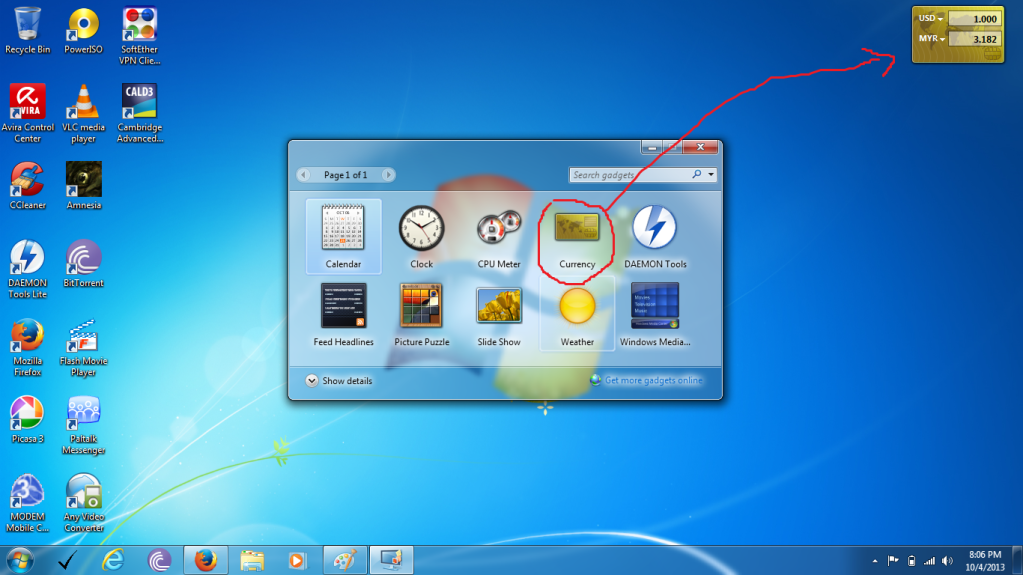Screen dimensions: 1023x575
Task: Select the Recycle Bin desktop icon
Action: [27, 31]
